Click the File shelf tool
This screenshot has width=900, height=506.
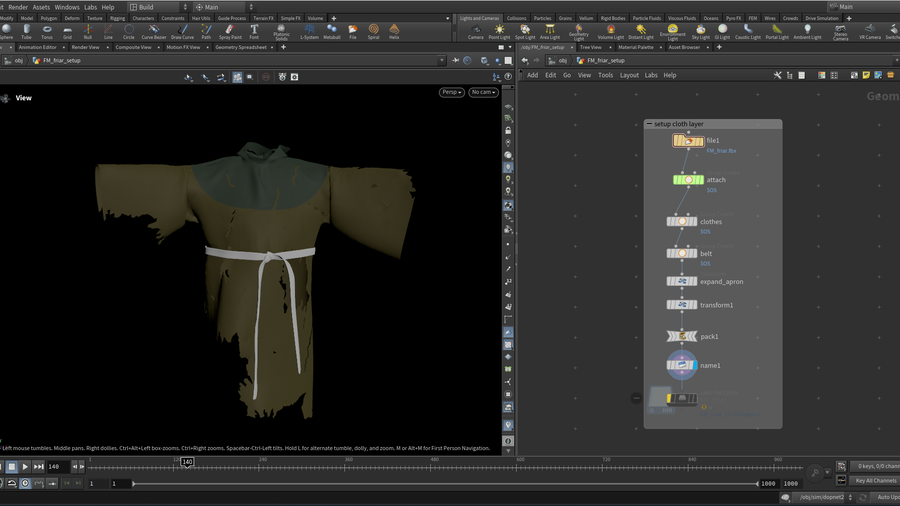point(352,32)
